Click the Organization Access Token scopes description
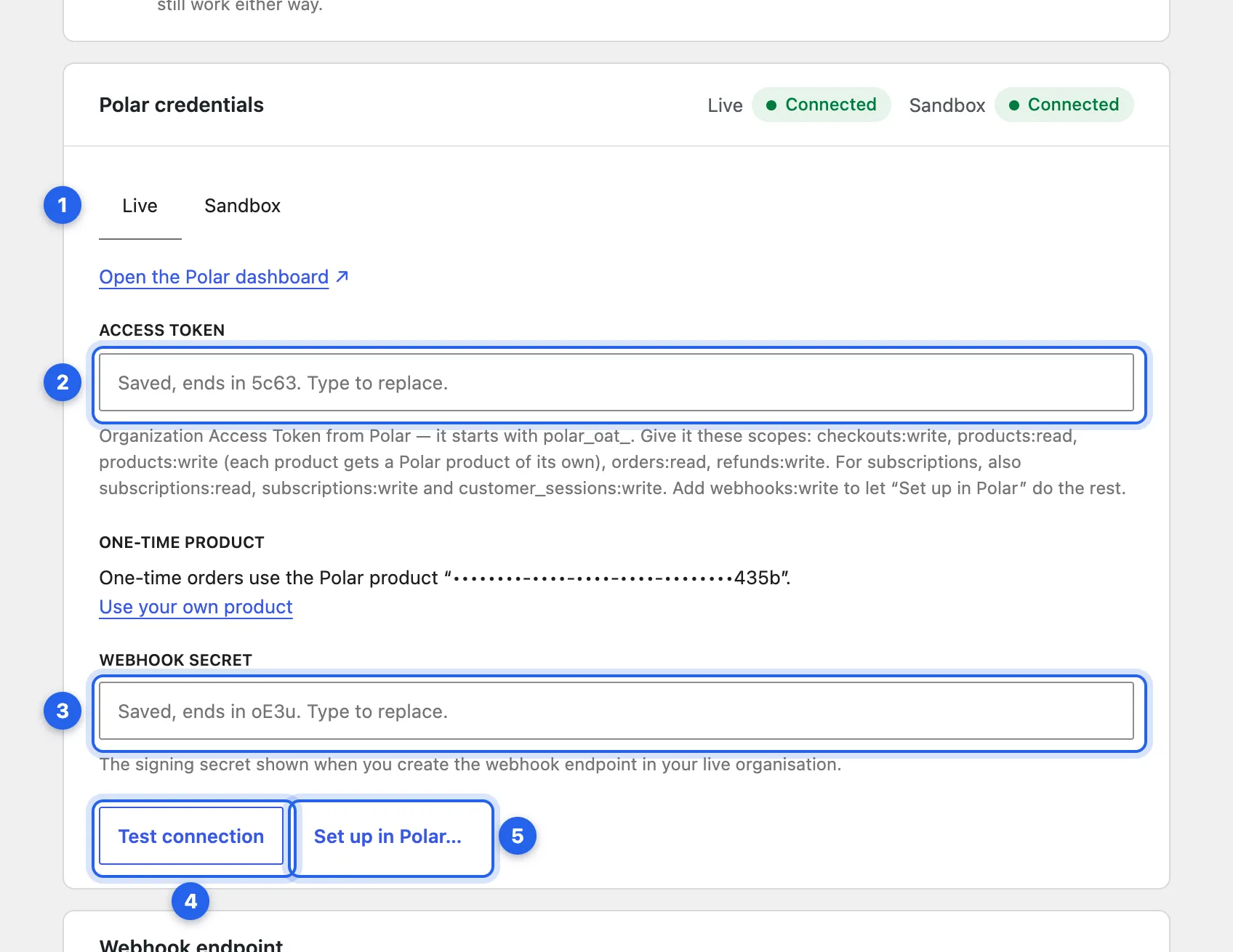 (613, 462)
